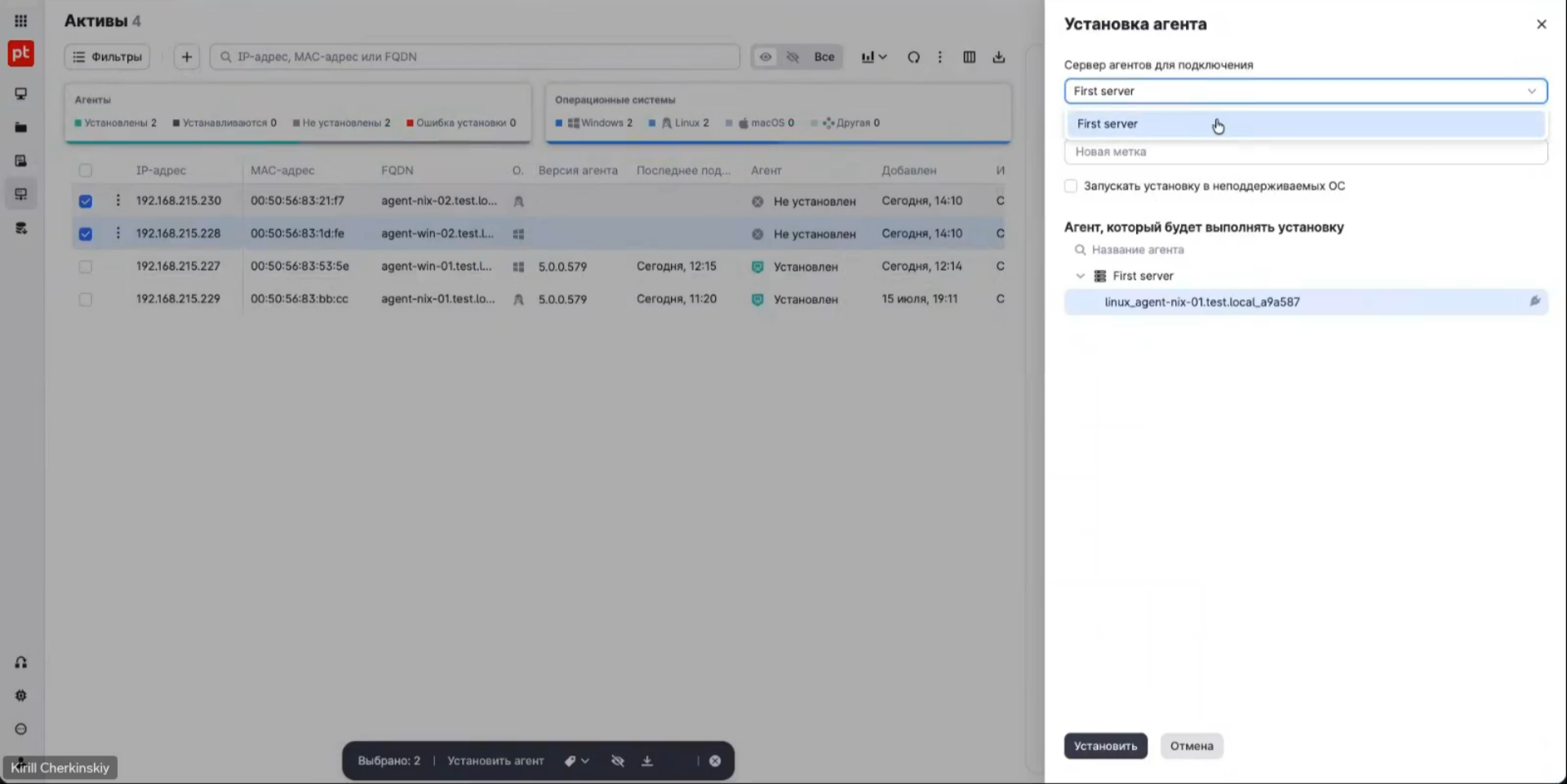This screenshot has width=1567, height=784.
Task: Click the Установить button
Action: click(1105, 746)
